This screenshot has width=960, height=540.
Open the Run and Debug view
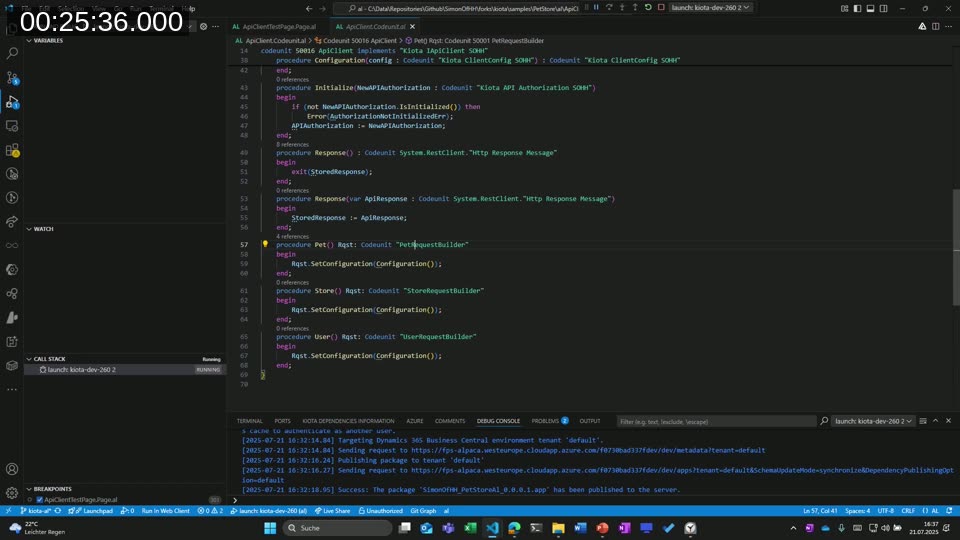coord(12,102)
